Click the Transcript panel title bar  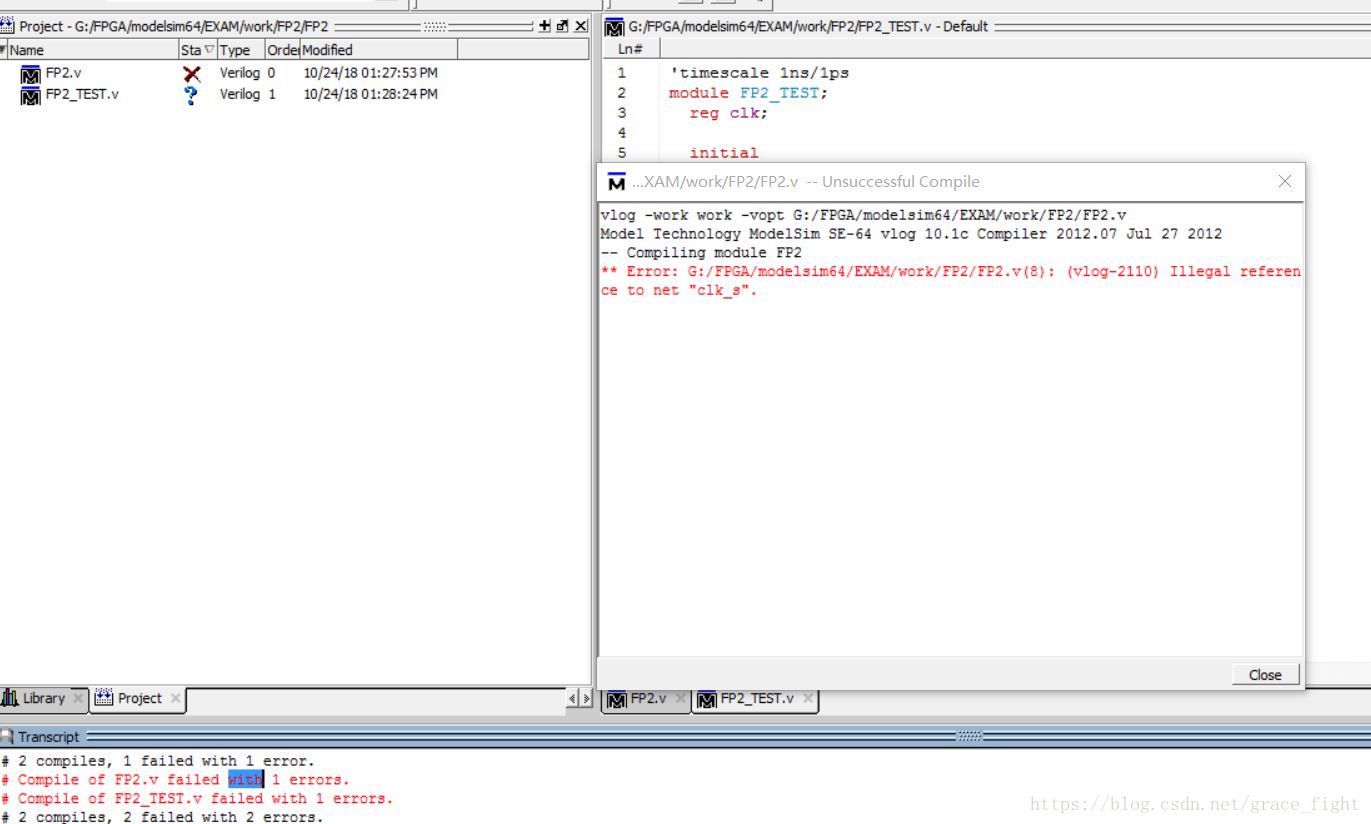(x=685, y=736)
